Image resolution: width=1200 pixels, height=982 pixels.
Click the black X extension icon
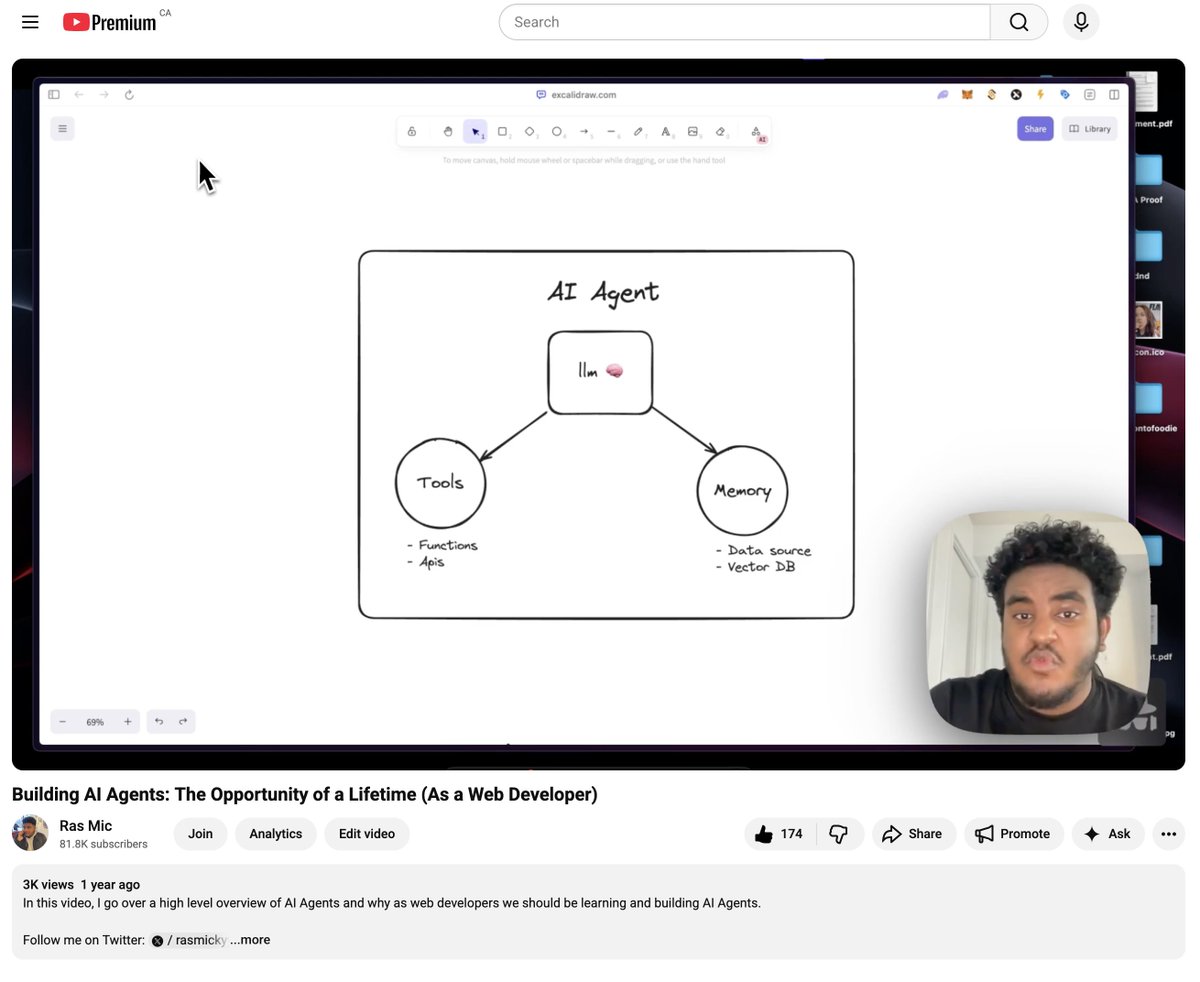tap(1016, 95)
